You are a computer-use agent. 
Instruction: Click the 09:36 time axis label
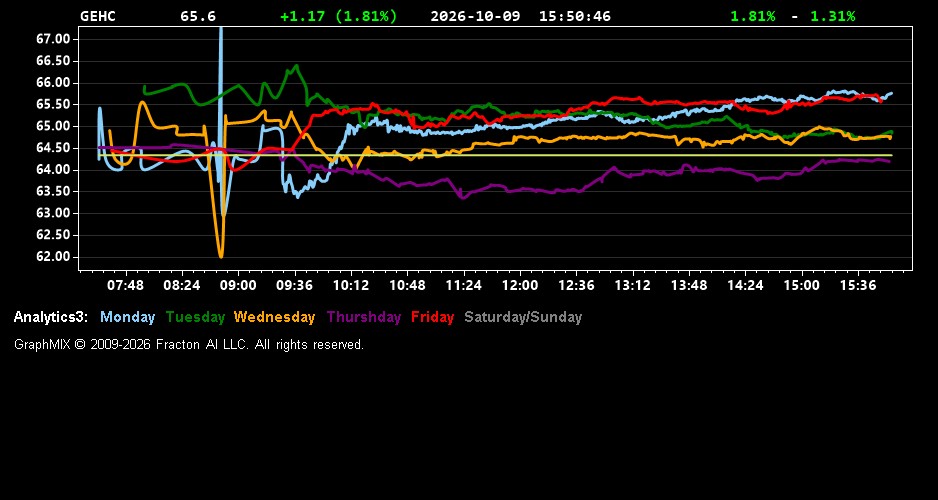point(294,285)
